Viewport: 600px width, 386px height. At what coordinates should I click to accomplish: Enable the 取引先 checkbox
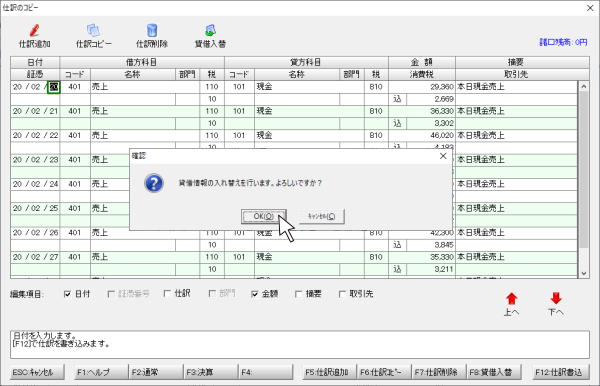pyautogui.click(x=343, y=294)
